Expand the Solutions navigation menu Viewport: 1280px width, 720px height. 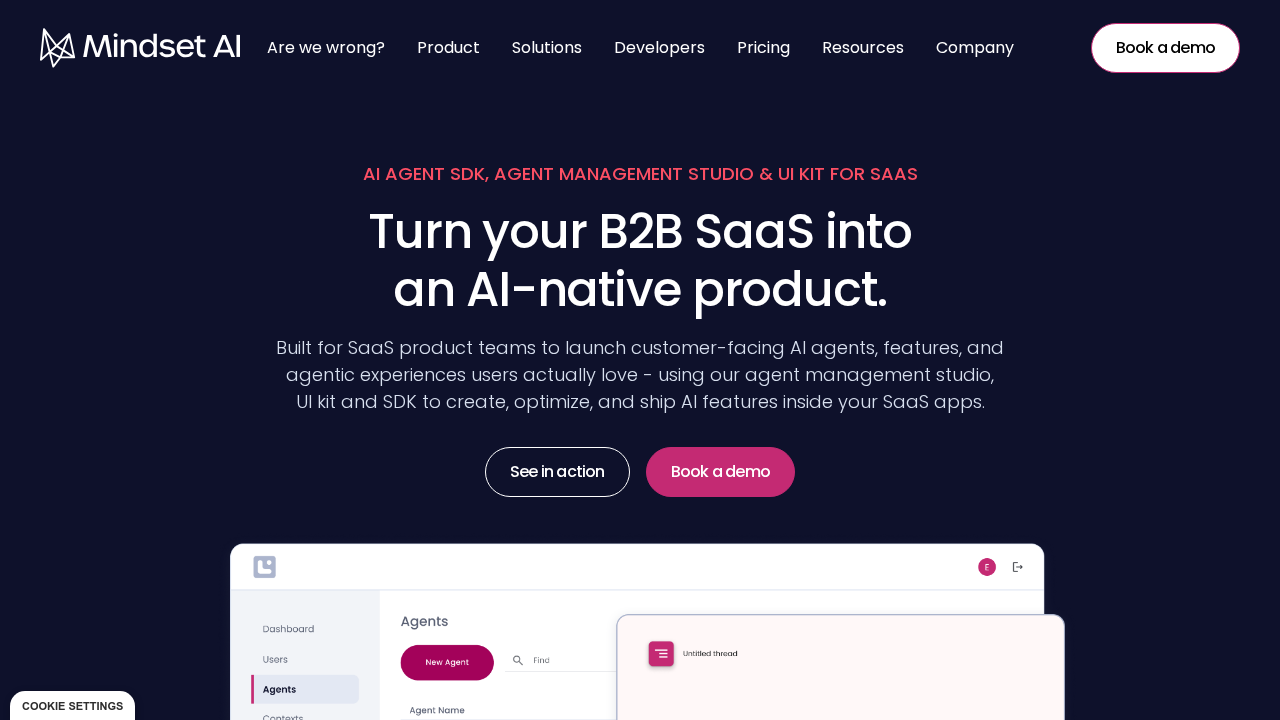pyautogui.click(x=547, y=48)
